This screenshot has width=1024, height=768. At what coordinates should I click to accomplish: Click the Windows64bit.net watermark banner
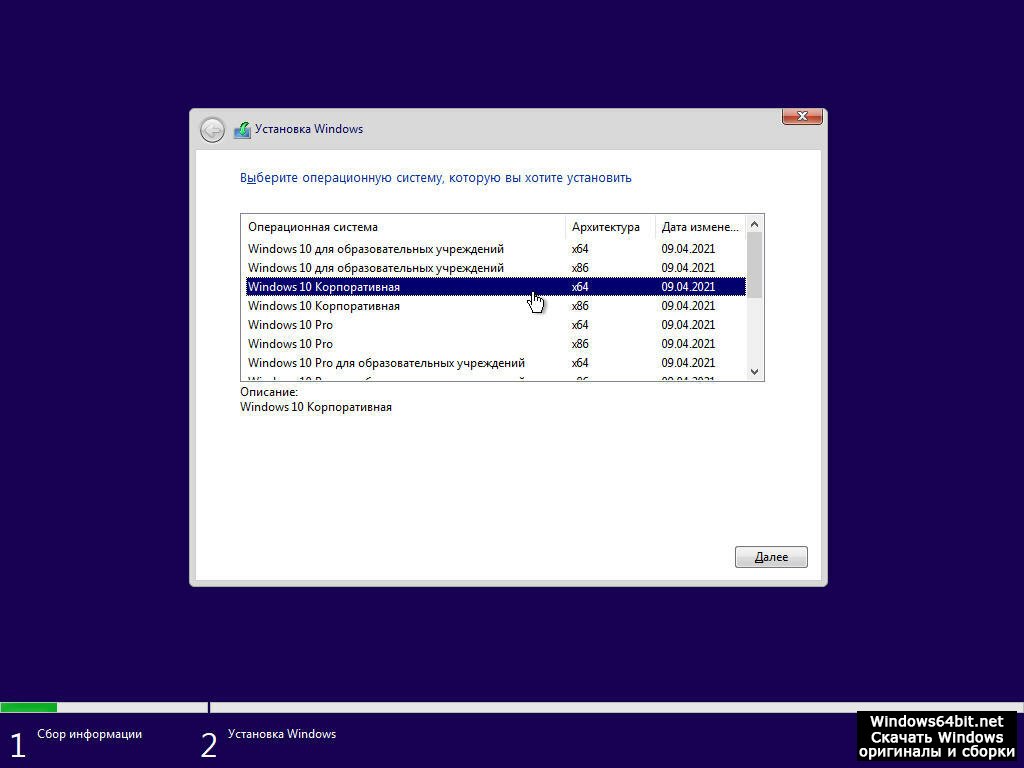[936, 736]
